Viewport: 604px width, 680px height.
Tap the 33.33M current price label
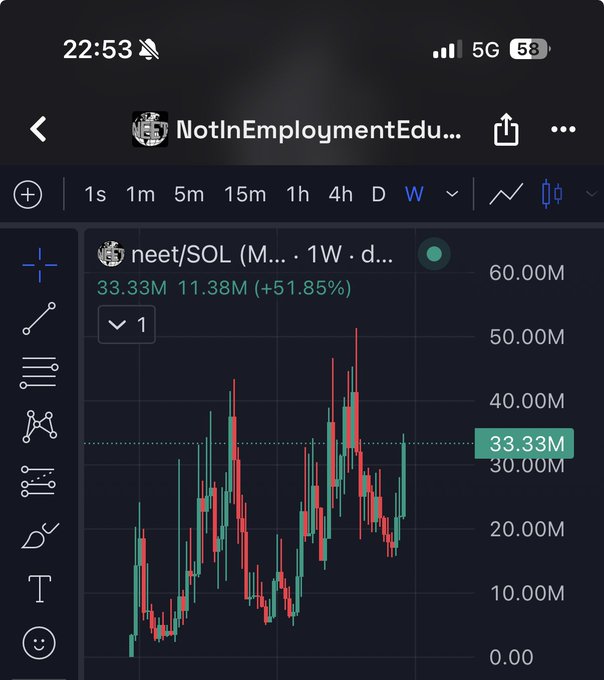tap(524, 444)
